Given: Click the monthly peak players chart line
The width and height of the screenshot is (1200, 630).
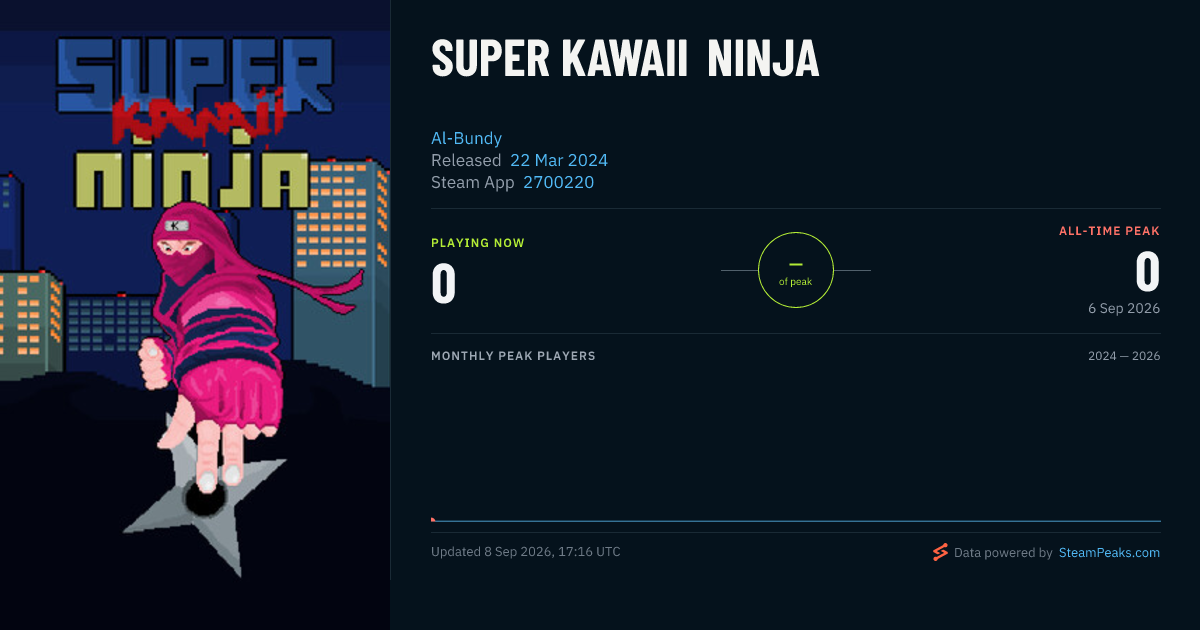Looking at the screenshot, I should (x=796, y=521).
